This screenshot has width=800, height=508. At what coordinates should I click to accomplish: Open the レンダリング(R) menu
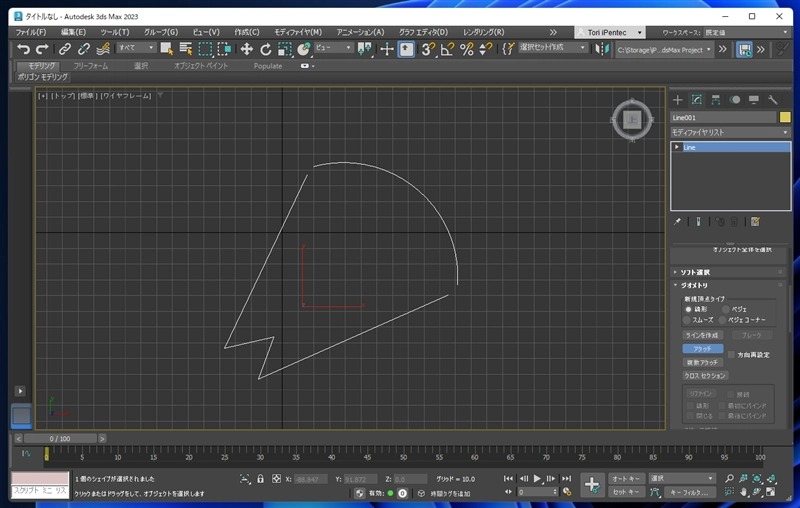[x=483, y=31]
